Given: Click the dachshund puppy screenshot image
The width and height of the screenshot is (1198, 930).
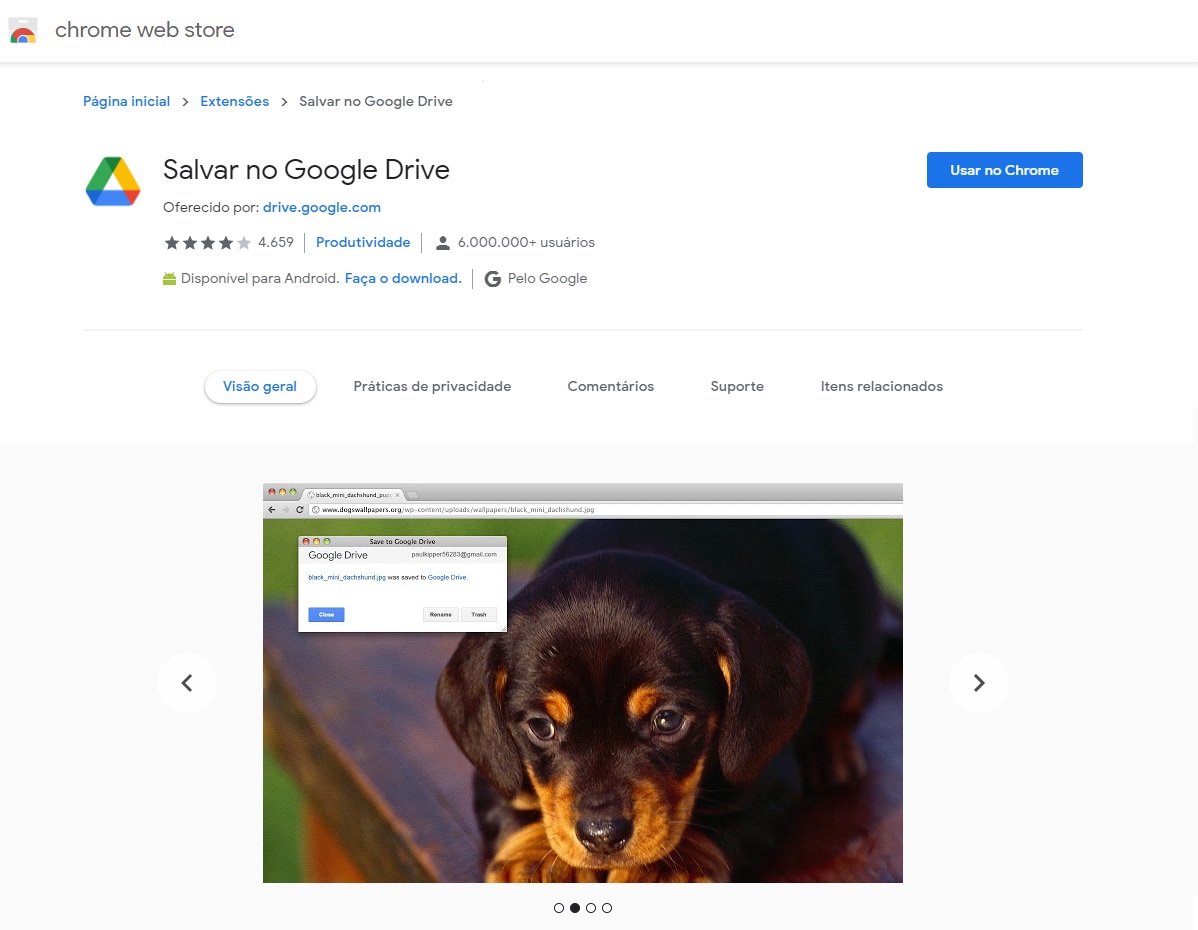Looking at the screenshot, I should pos(583,683).
